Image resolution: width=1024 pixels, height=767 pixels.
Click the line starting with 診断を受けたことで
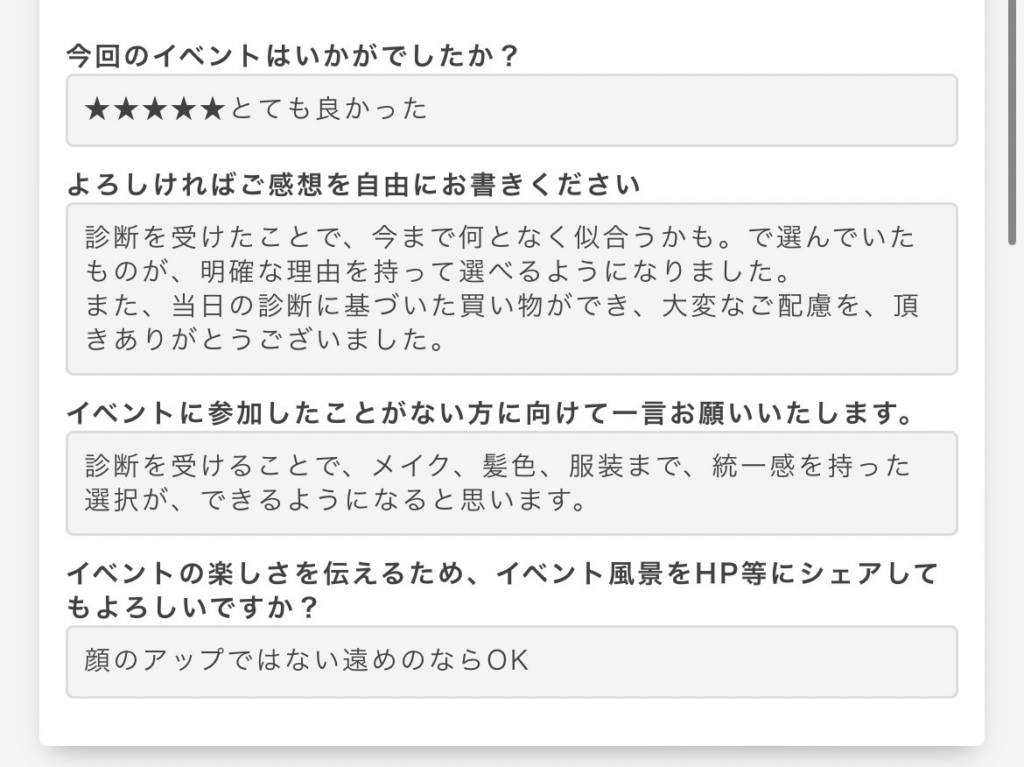(500, 237)
